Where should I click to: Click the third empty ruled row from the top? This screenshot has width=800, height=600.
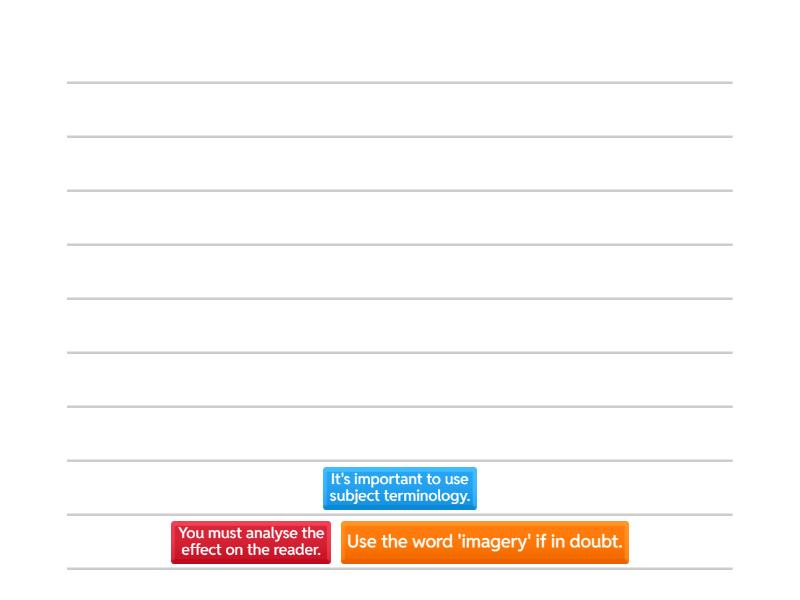point(399,218)
